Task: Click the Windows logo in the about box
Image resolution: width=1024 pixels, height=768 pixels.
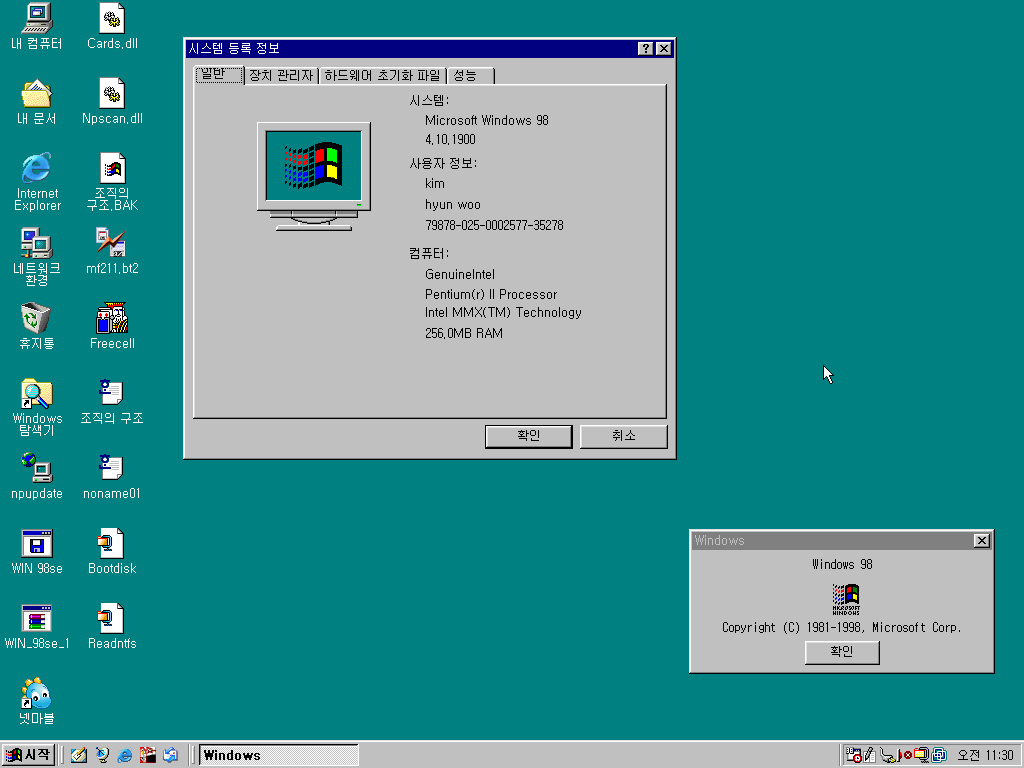Action: tap(846, 600)
